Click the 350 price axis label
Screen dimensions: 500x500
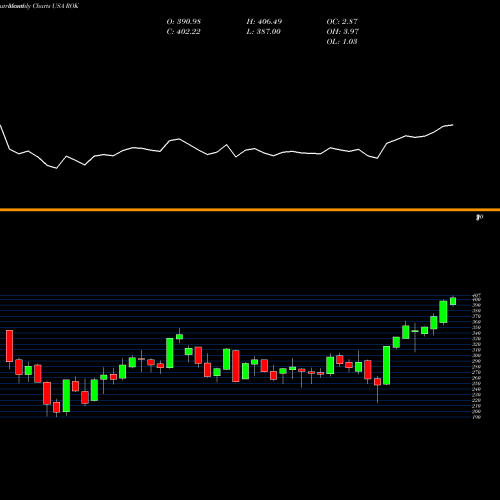point(477,328)
